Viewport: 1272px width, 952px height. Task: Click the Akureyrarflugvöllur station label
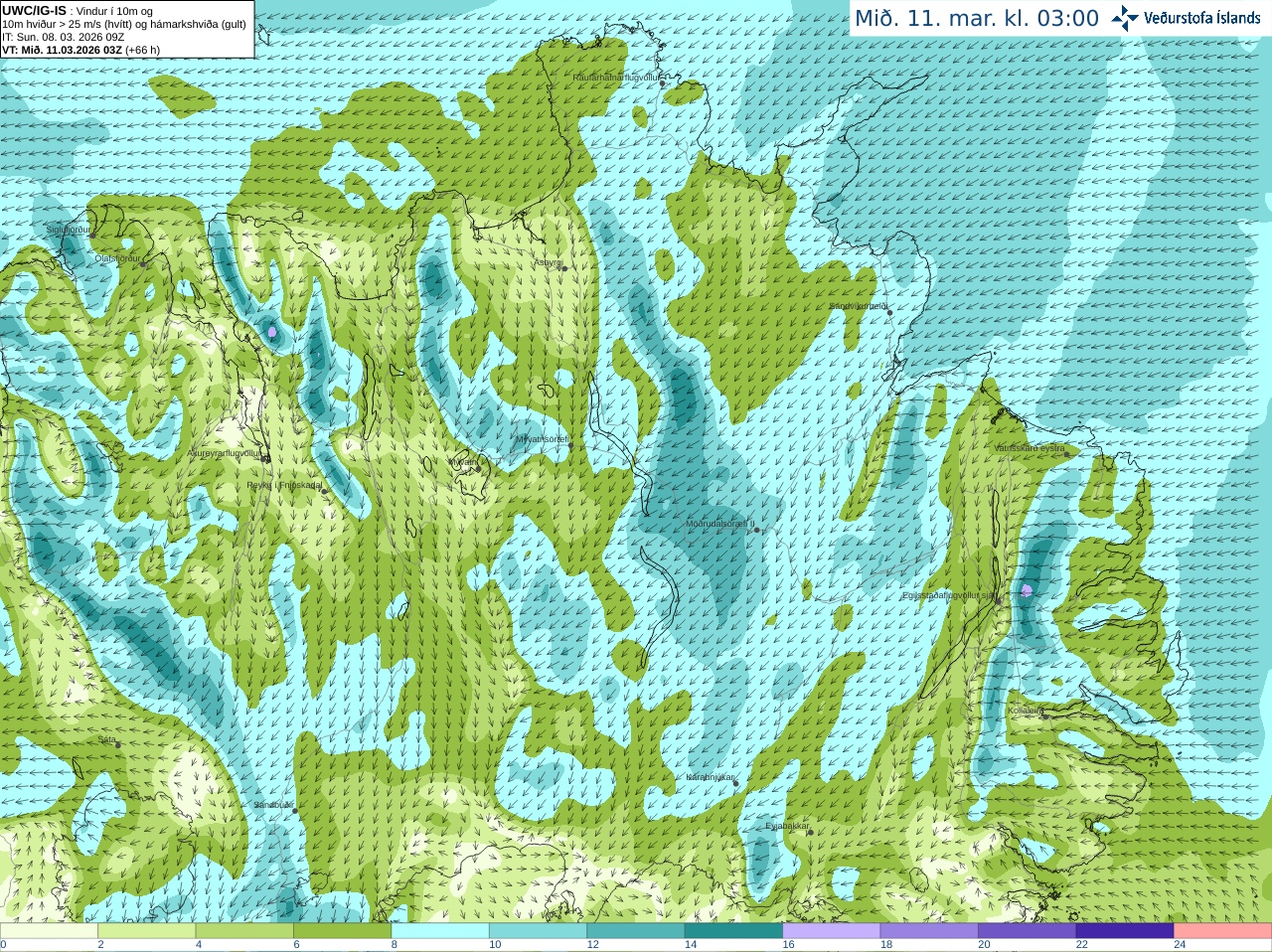pyautogui.click(x=225, y=453)
